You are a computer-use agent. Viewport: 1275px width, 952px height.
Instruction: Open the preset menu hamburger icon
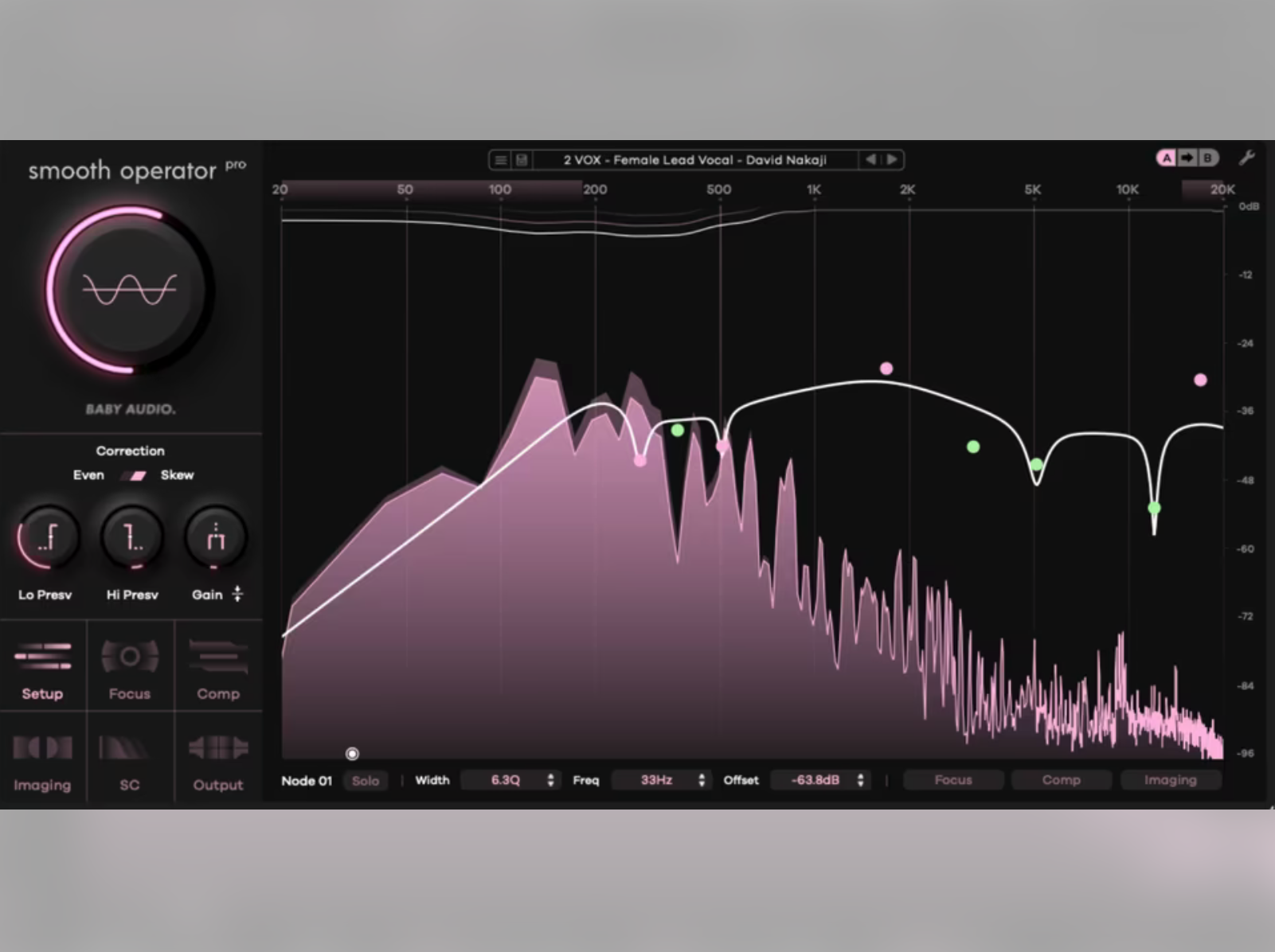point(501,159)
